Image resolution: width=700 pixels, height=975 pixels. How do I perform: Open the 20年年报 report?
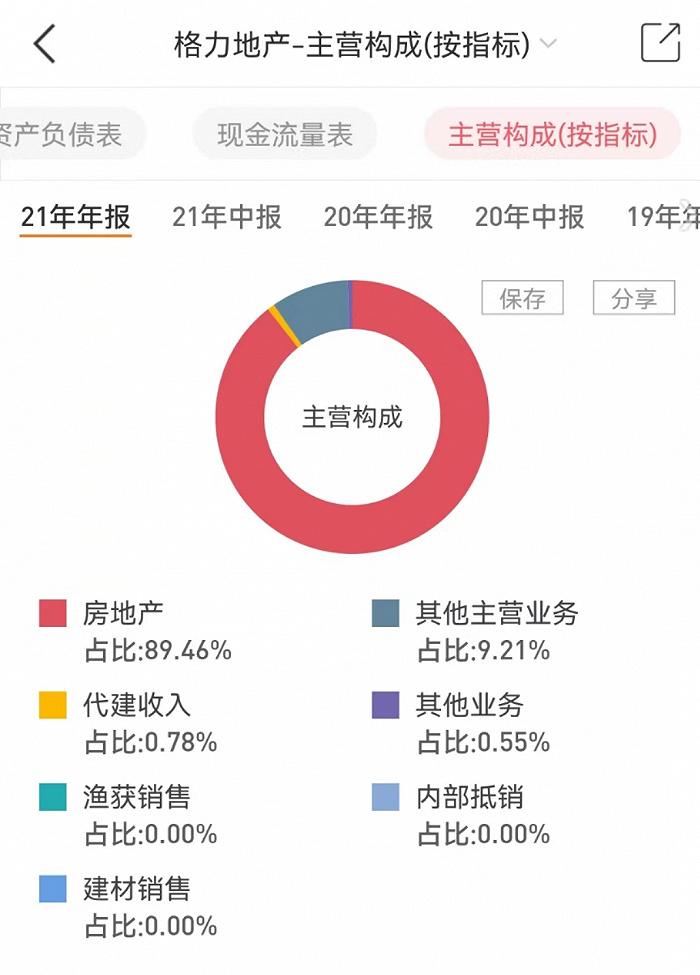tap(378, 216)
